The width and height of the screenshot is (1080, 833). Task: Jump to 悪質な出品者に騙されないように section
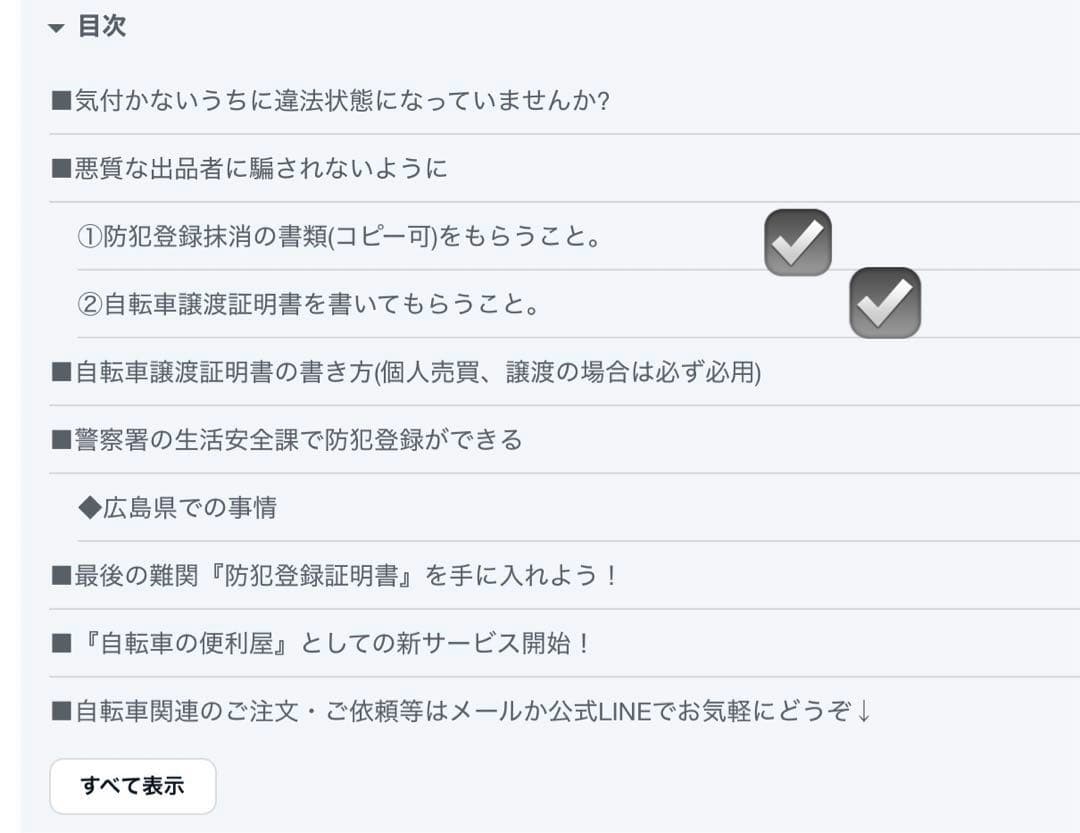(x=260, y=168)
